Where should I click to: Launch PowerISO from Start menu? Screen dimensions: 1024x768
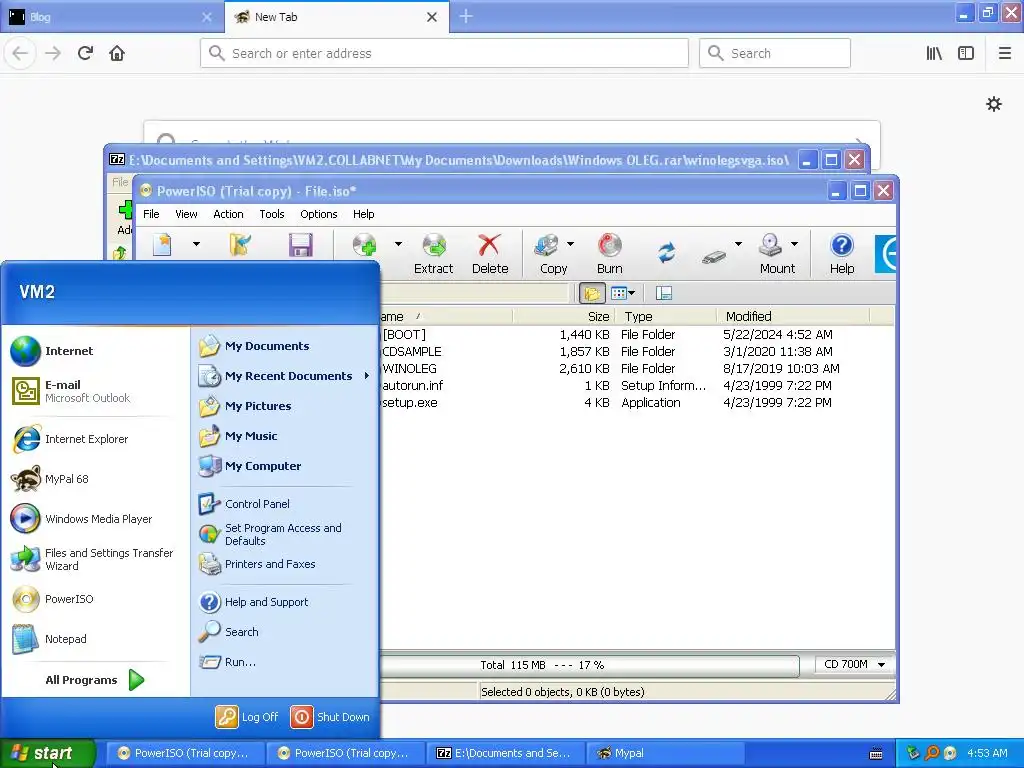point(96,599)
